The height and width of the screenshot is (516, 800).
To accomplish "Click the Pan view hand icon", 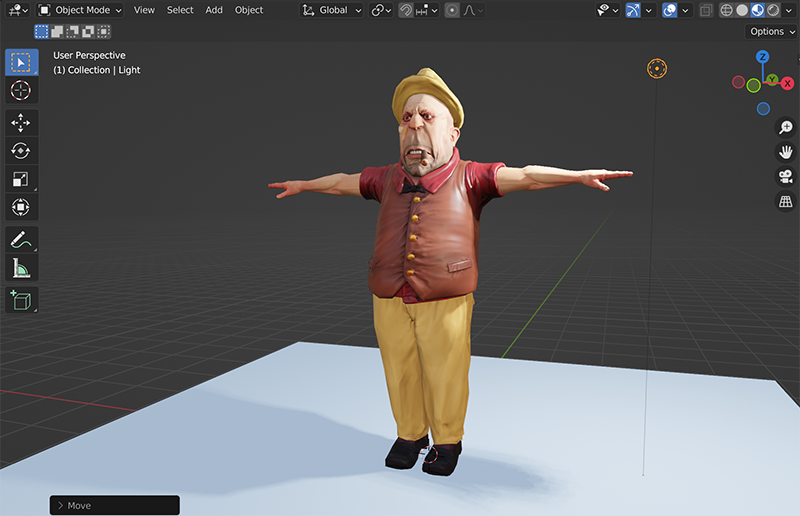I will 786,152.
